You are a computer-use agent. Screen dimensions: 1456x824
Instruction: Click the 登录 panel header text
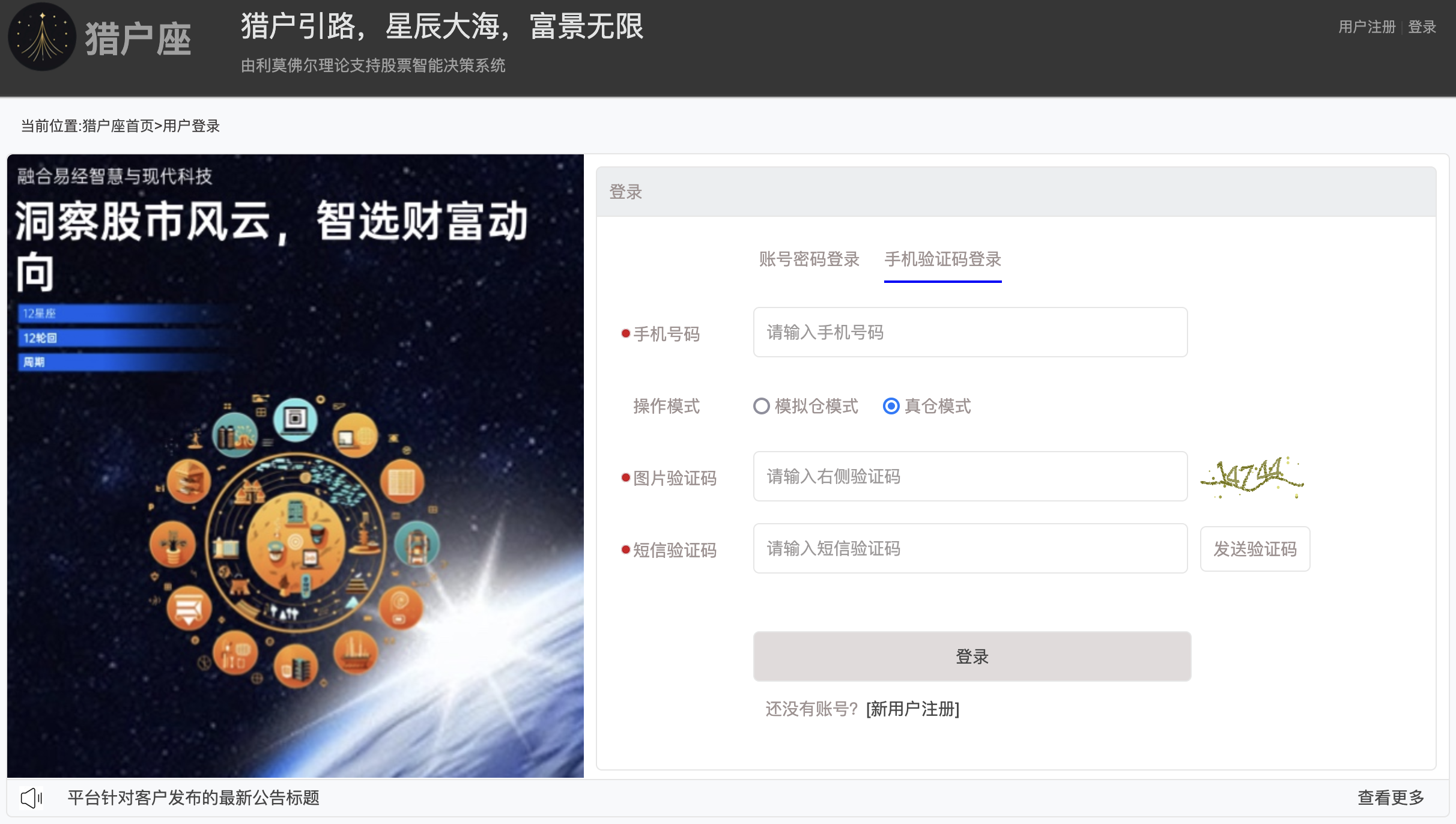point(625,192)
